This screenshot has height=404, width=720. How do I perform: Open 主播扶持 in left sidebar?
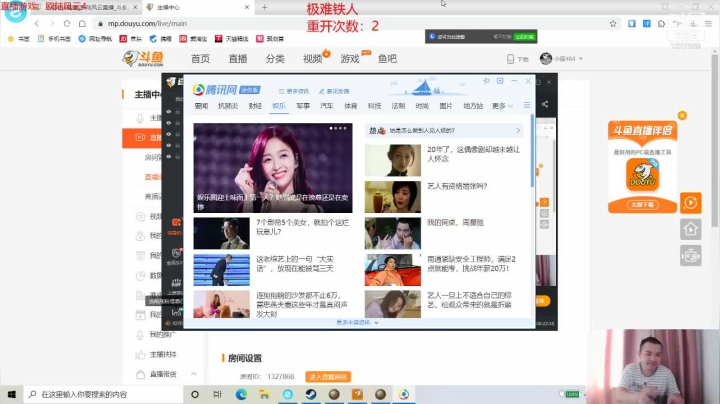pyautogui.click(x=163, y=354)
